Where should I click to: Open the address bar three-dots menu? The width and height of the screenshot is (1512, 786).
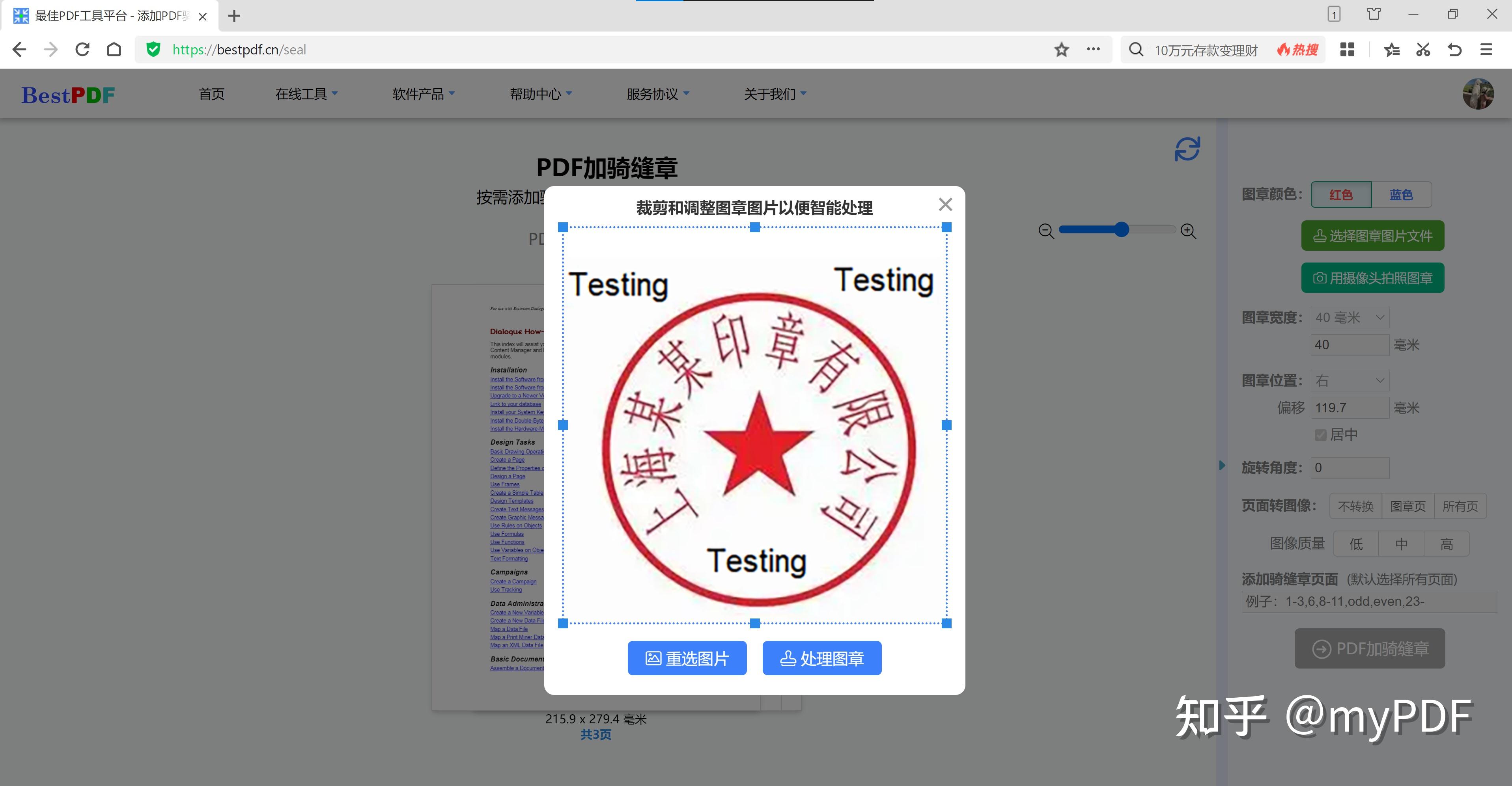click(1093, 49)
